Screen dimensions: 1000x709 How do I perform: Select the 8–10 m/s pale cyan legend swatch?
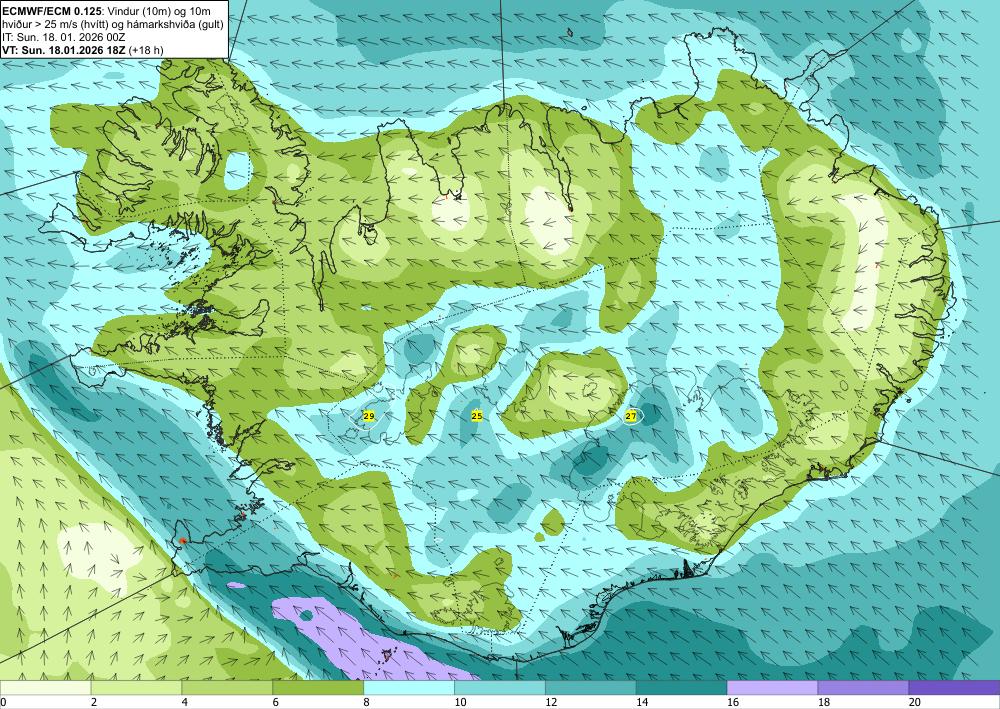[409, 687]
